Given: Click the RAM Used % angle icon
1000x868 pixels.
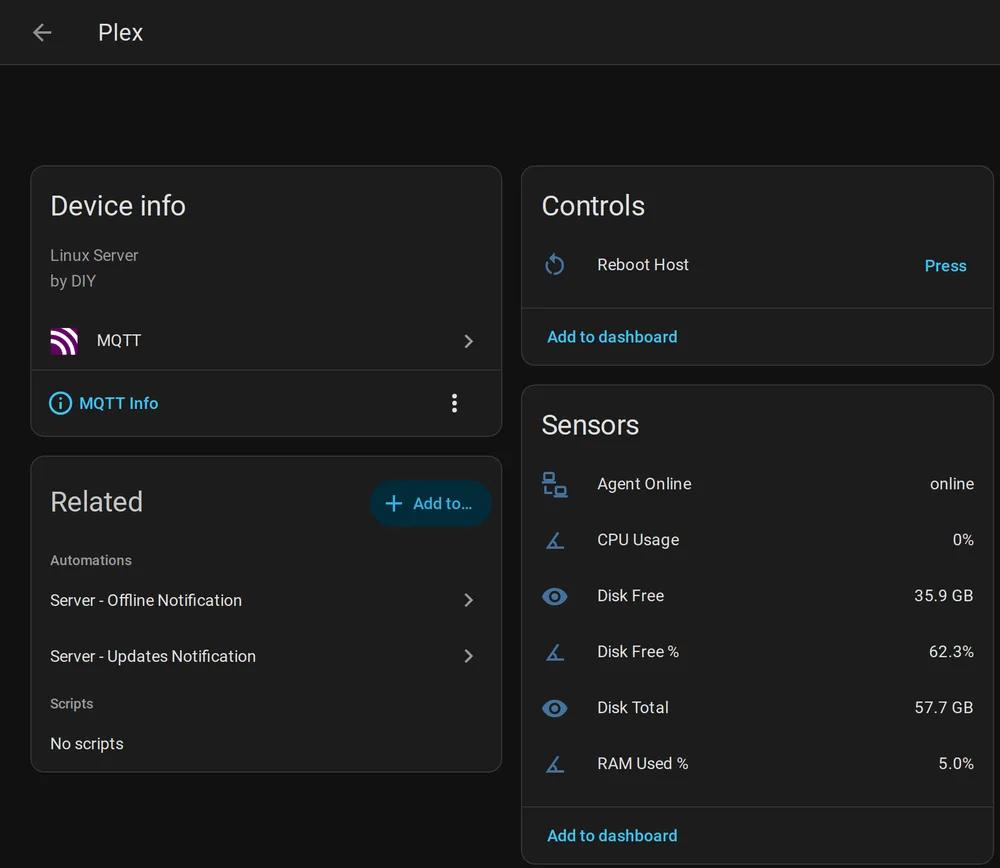Looking at the screenshot, I should (555, 764).
